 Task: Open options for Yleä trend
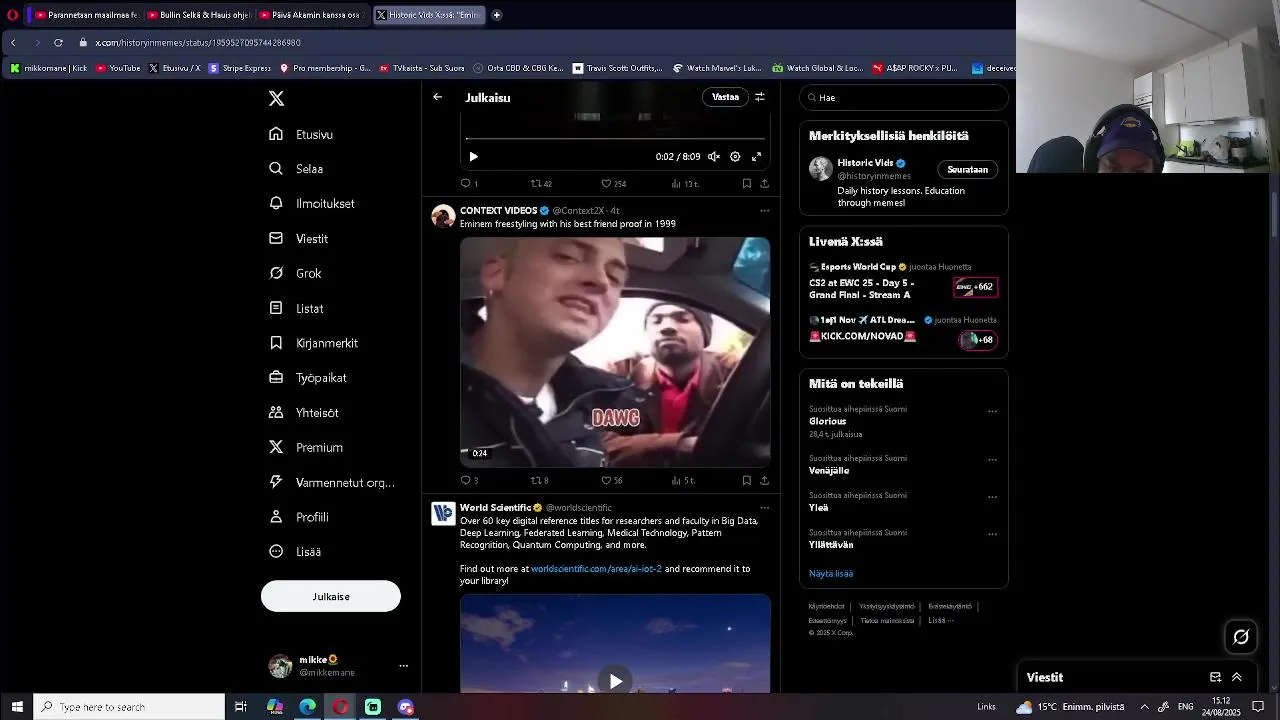point(992,497)
